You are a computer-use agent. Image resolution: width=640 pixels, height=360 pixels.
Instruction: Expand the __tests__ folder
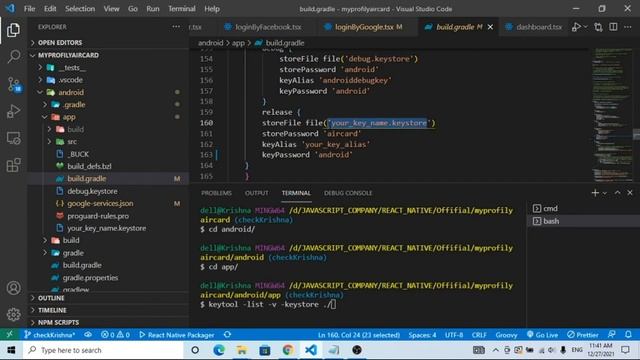coord(72,67)
